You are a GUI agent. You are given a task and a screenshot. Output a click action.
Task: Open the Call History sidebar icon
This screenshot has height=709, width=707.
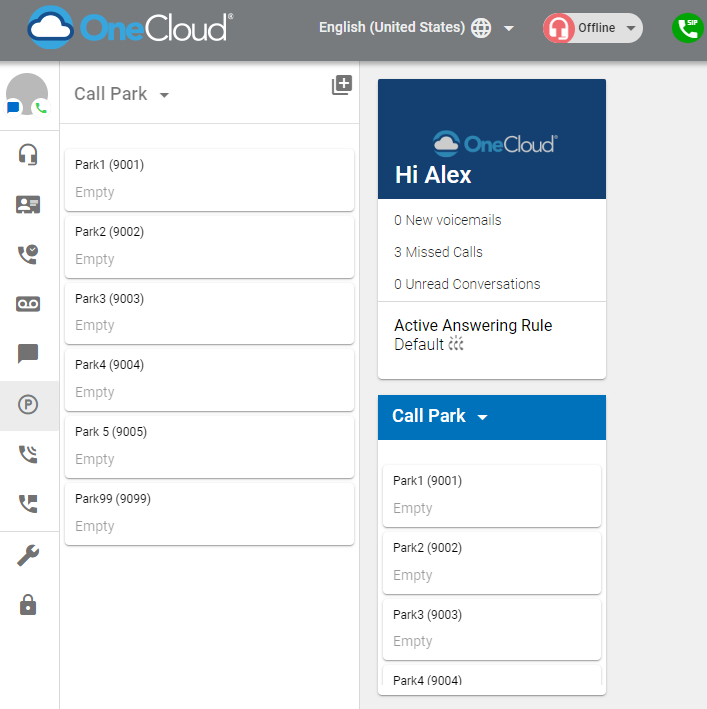coord(28,254)
